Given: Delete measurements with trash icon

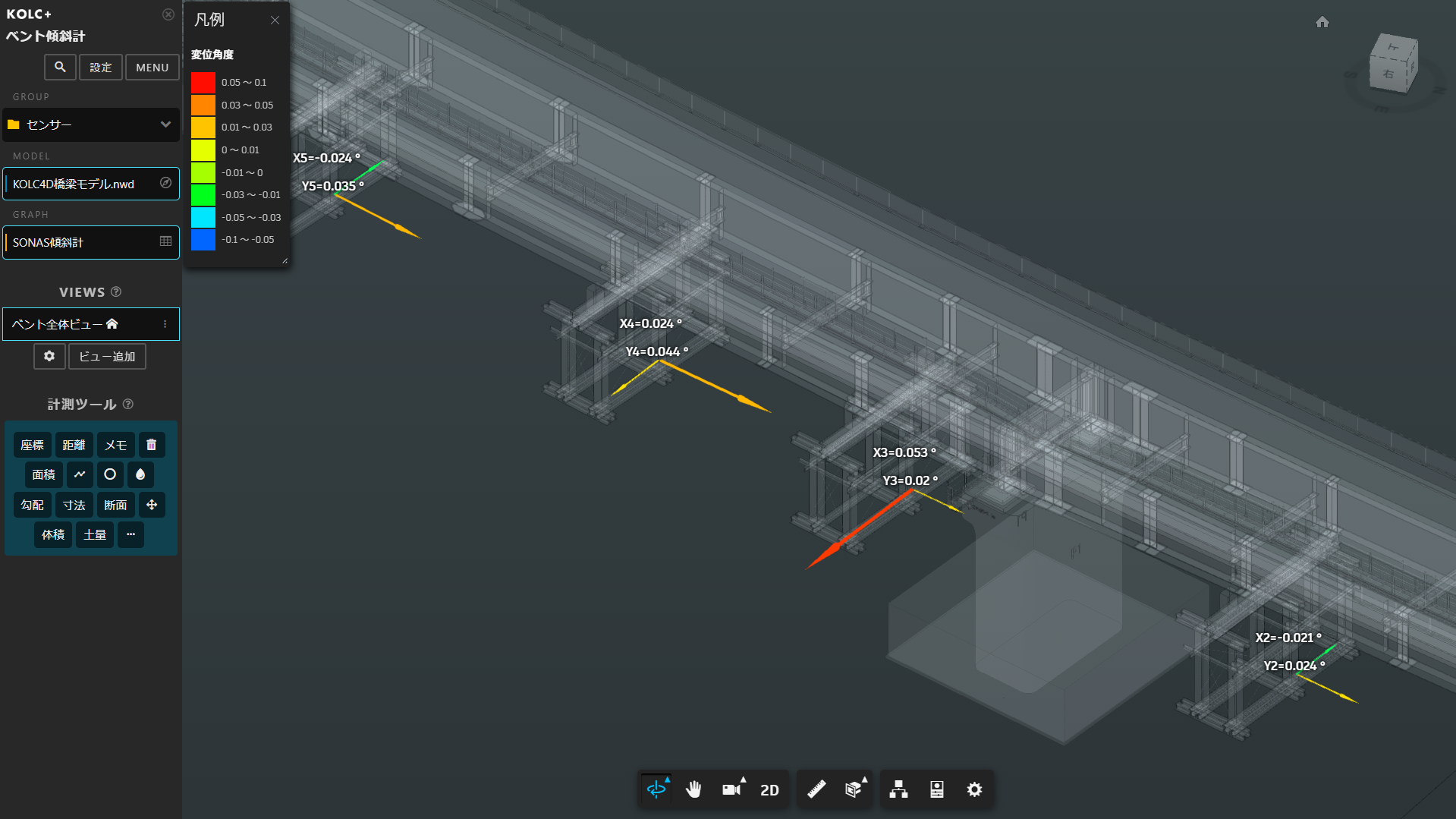Looking at the screenshot, I should pos(152,445).
